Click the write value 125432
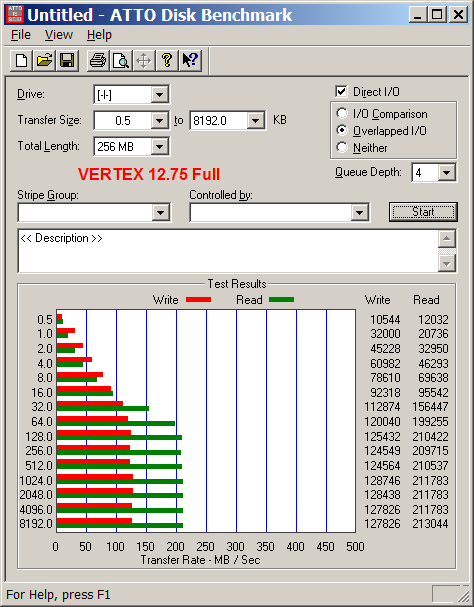Viewport: 474px width, 607px height. (382, 437)
